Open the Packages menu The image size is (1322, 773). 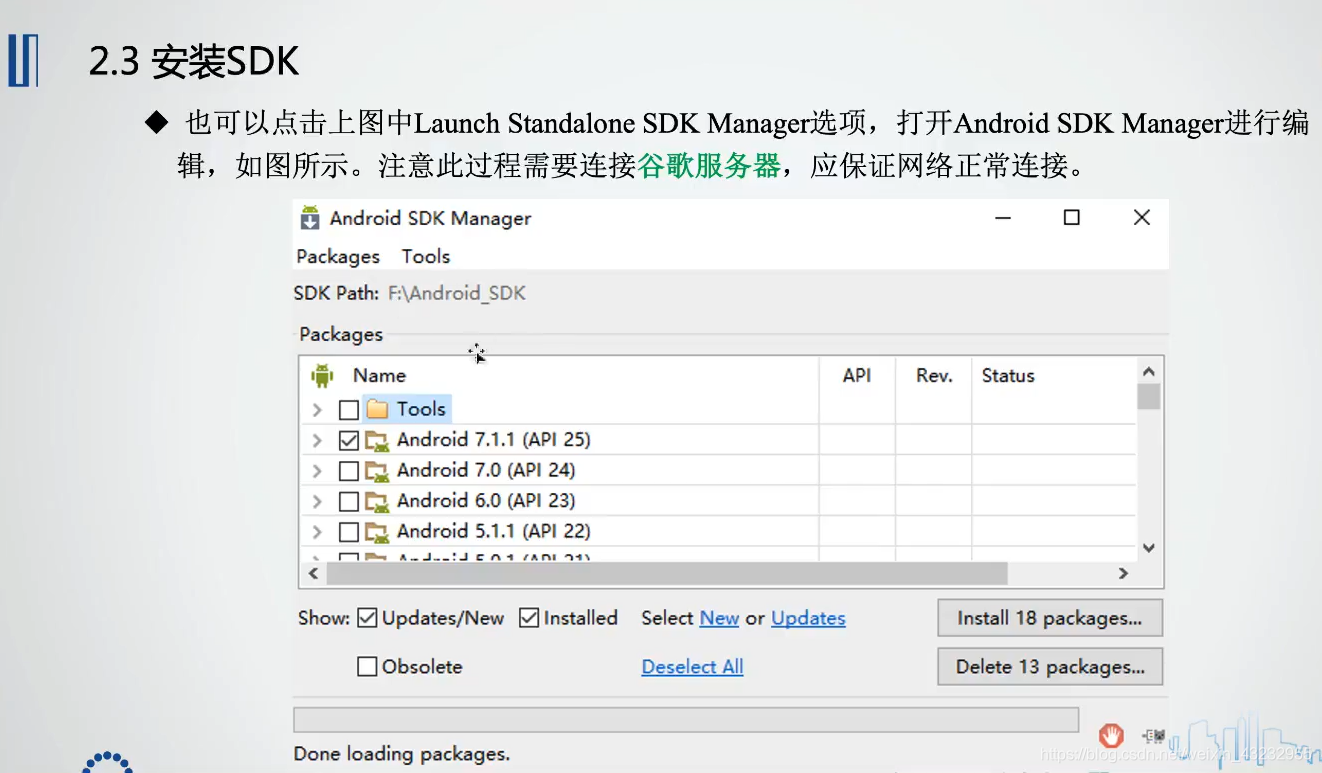click(338, 256)
